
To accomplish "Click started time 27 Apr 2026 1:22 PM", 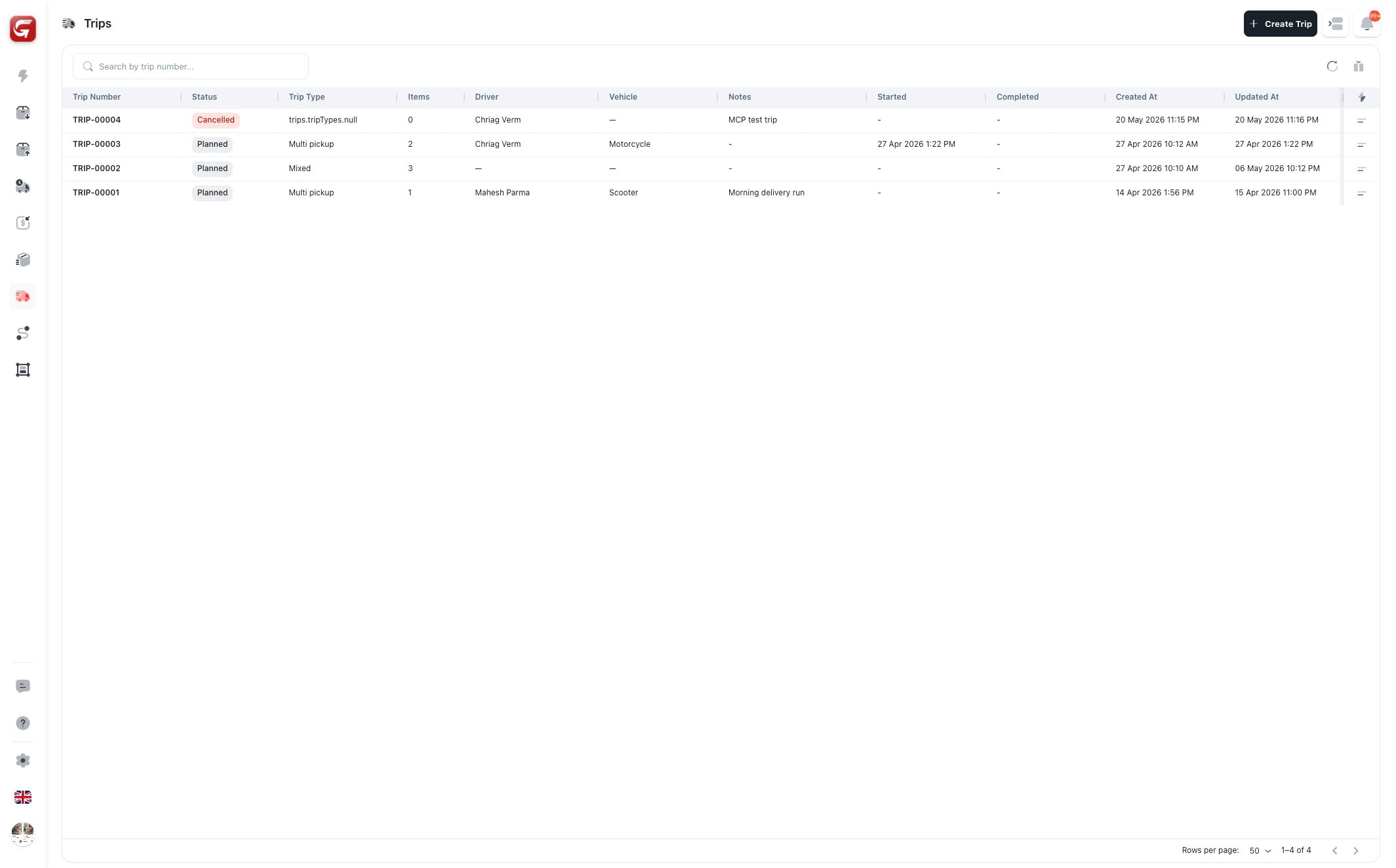I will click(916, 144).
